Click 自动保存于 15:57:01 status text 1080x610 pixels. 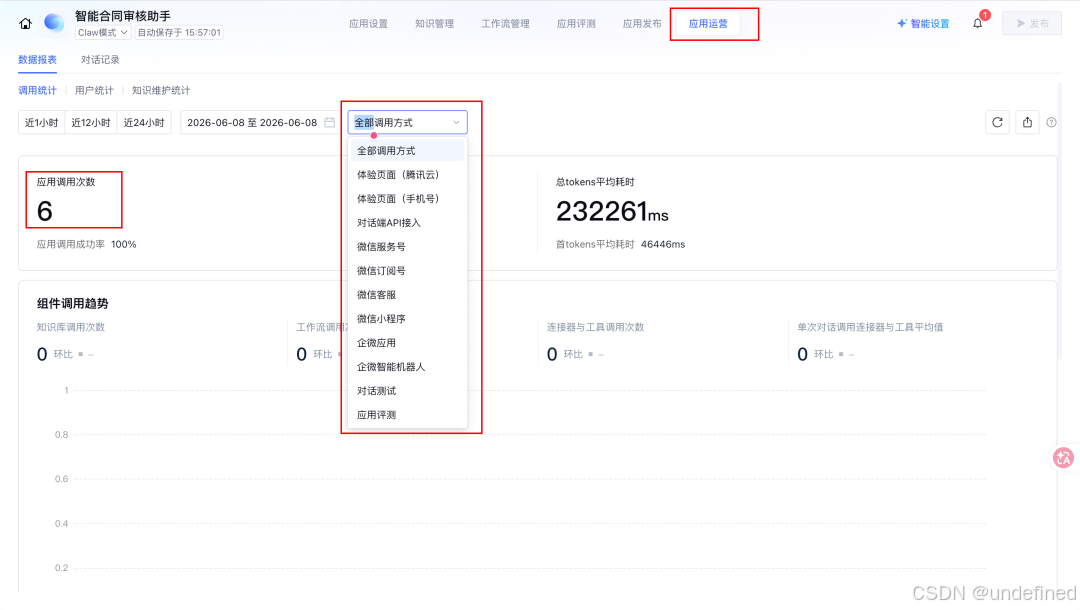pos(179,32)
